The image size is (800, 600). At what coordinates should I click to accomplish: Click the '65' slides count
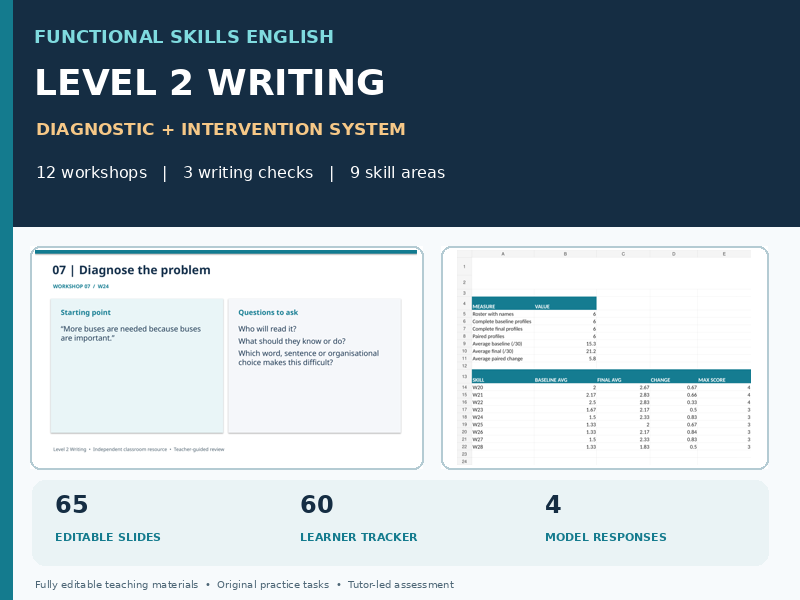tap(71, 504)
